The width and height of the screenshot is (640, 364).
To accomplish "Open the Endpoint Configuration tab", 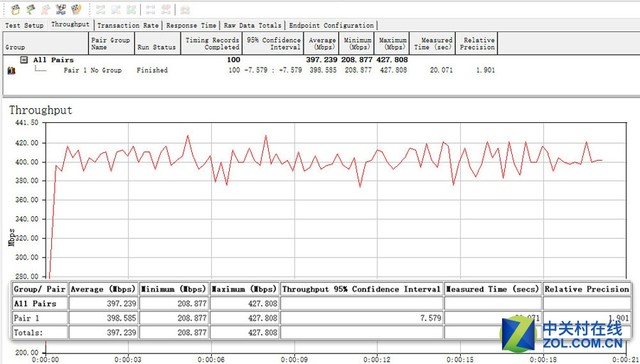I will 331,25.
